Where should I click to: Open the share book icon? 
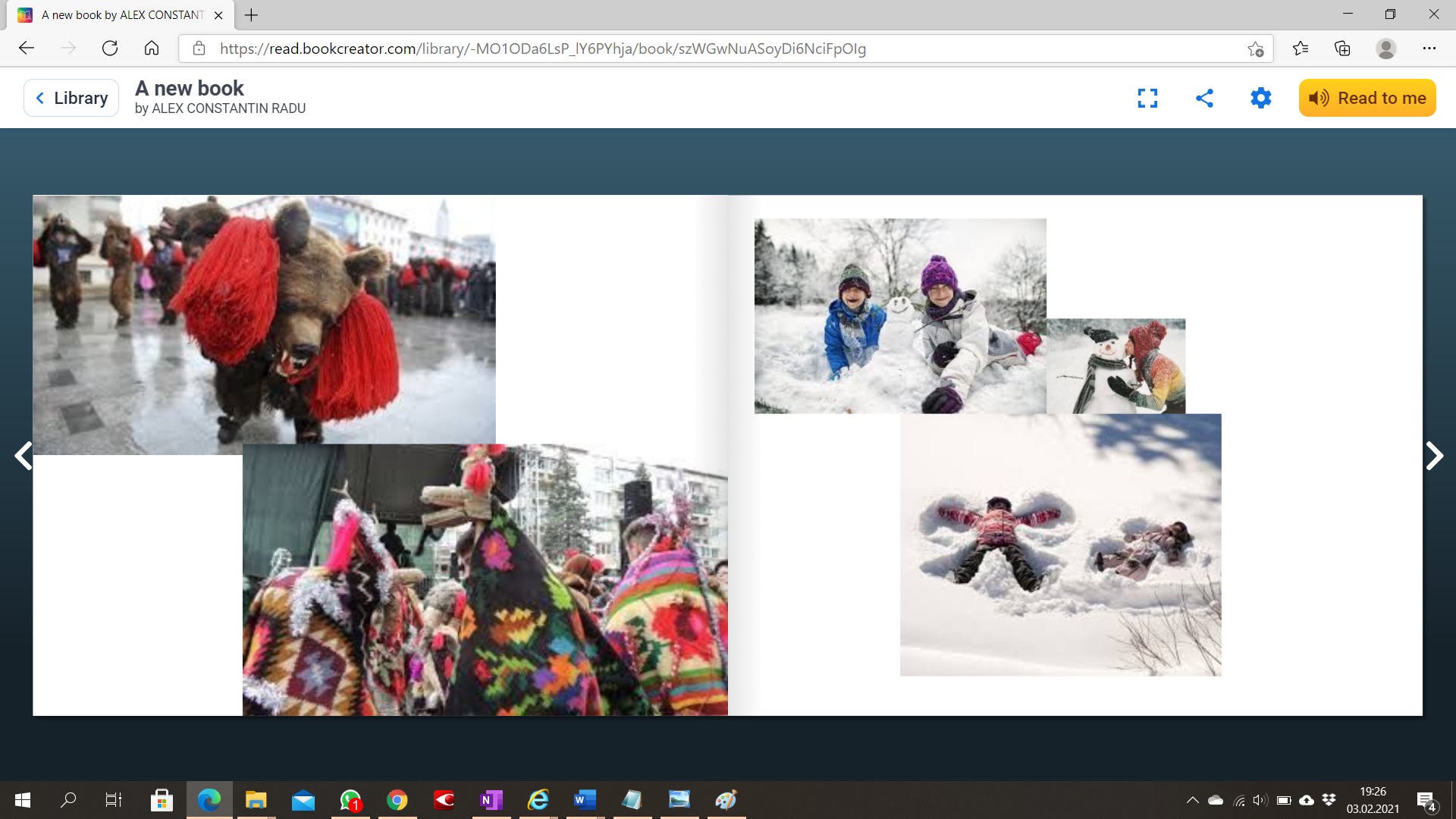[x=1204, y=98]
